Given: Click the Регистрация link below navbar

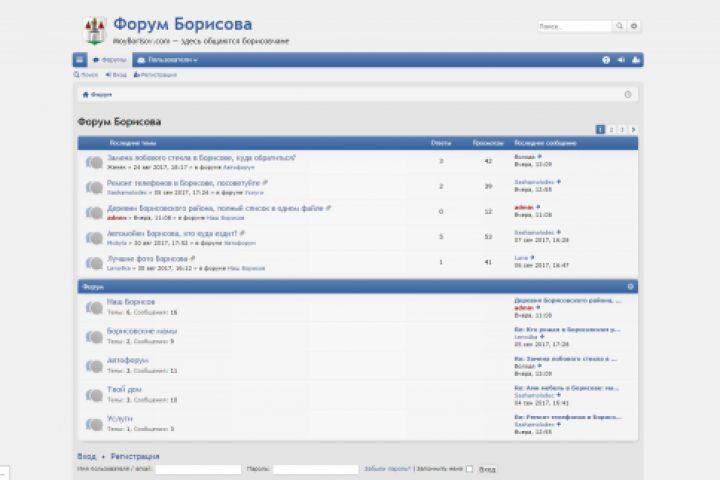Looking at the screenshot, I should [155, 74].
